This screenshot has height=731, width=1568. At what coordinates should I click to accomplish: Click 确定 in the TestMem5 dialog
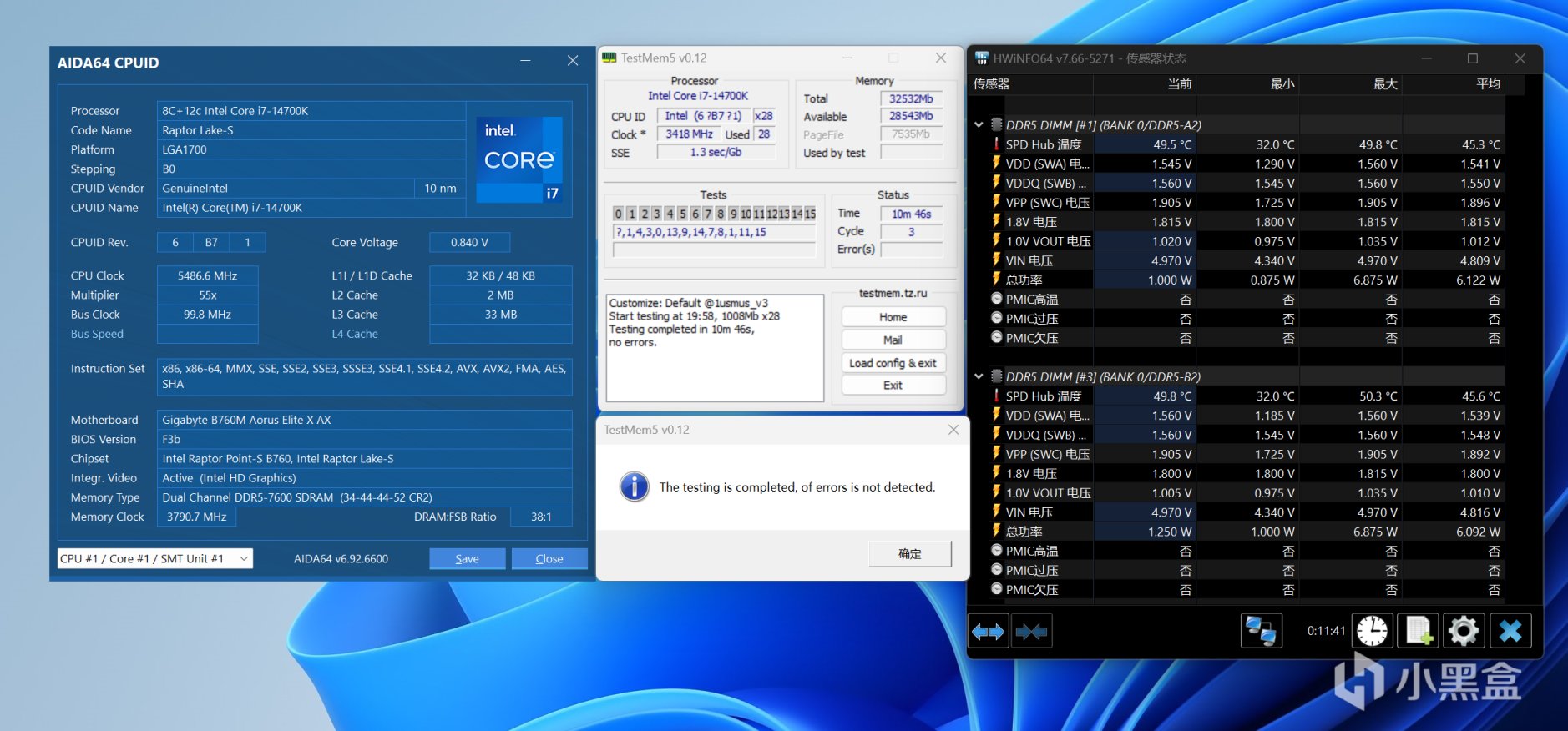click(909, 554)
